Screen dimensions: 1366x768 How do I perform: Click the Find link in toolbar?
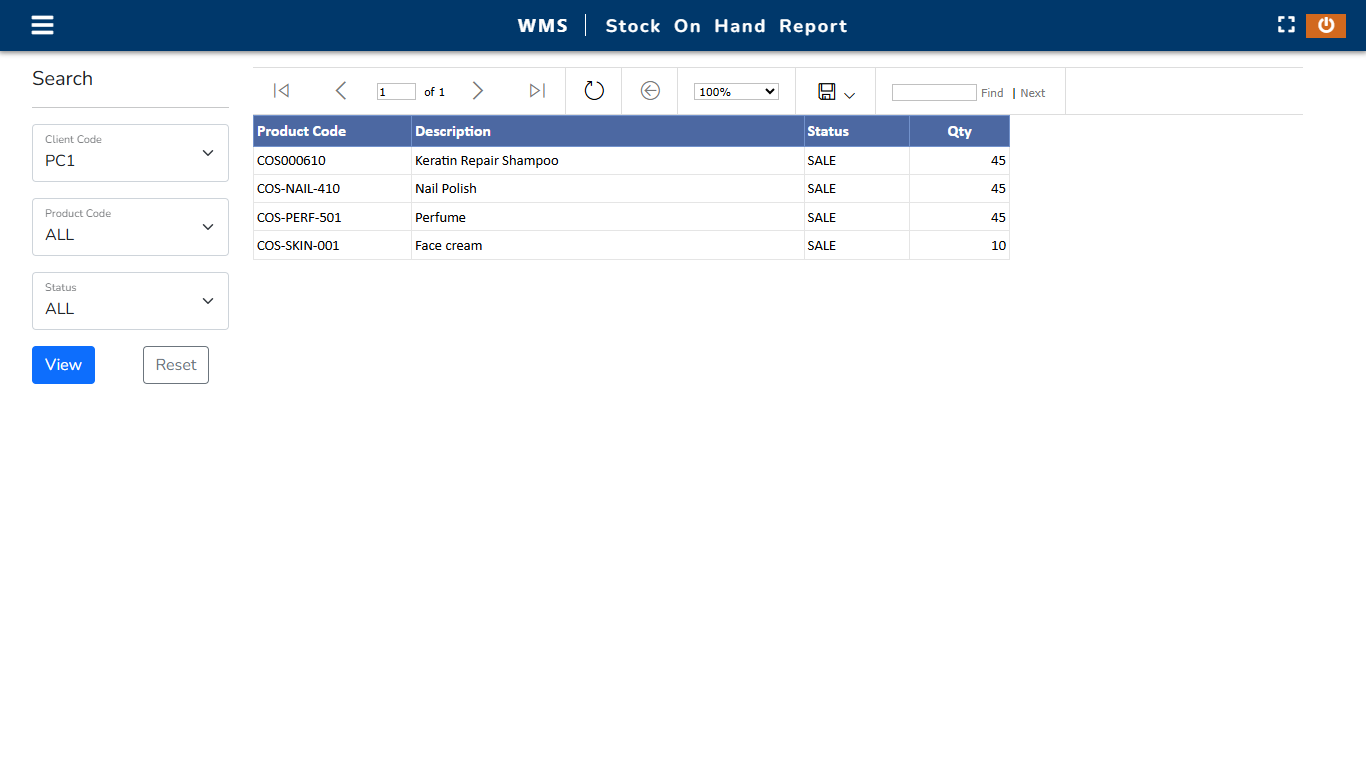click(992, 93)
